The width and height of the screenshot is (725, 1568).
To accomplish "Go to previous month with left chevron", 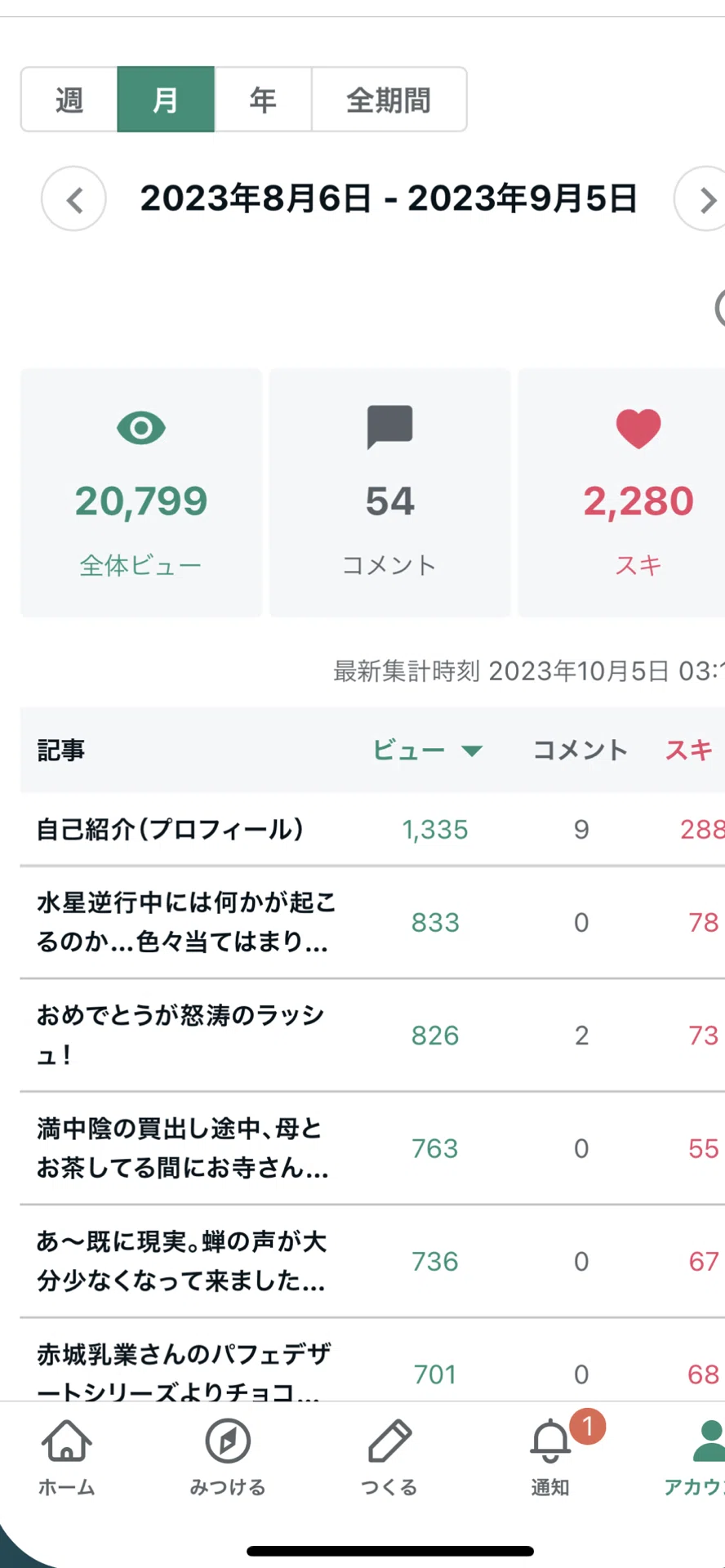I will pyautogui.click(x=74, y=199).
